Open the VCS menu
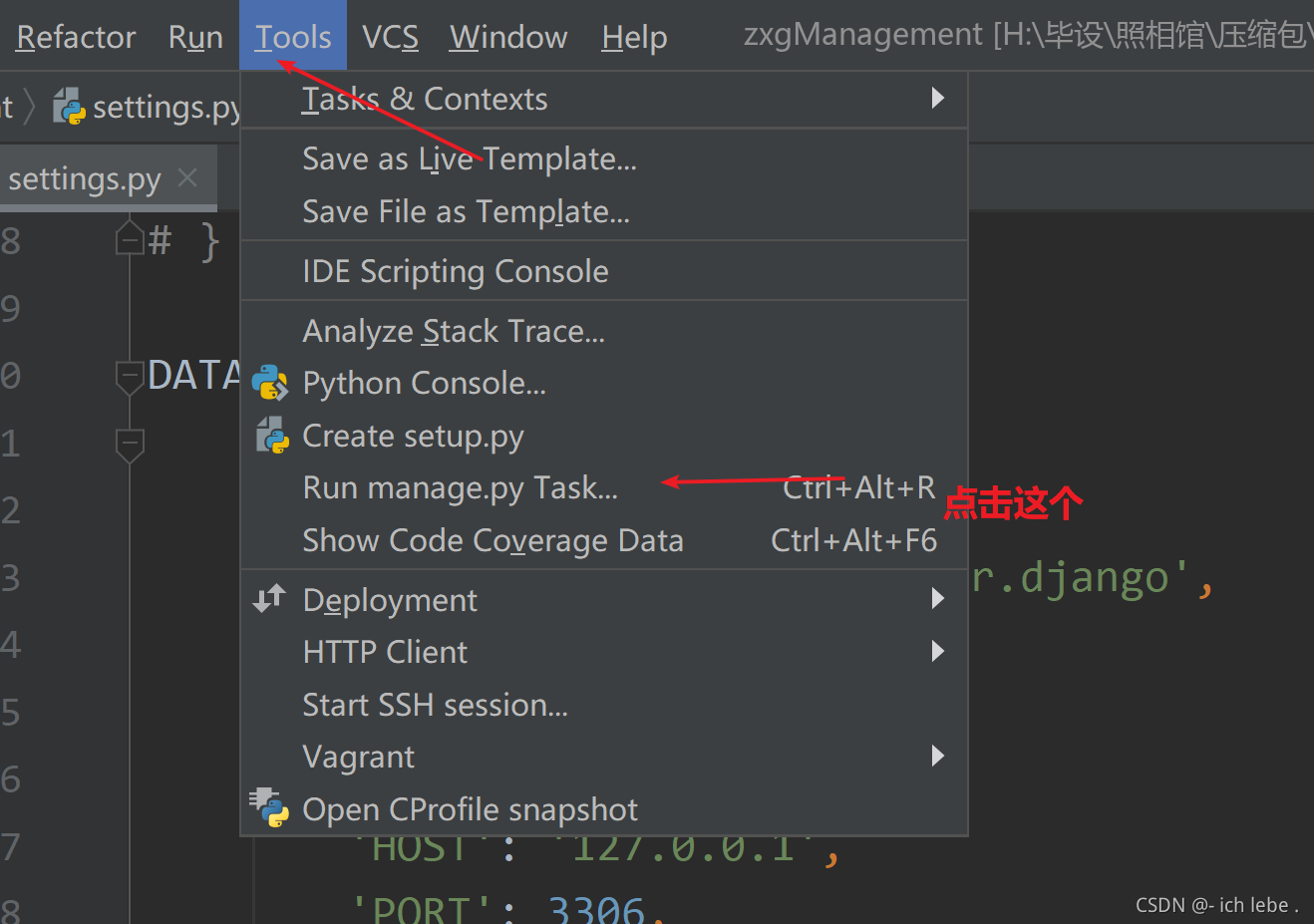 390,37
